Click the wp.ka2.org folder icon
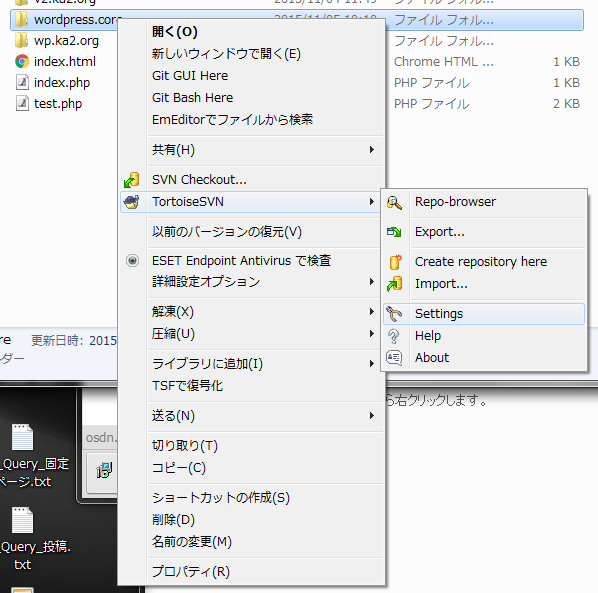The width and height of the screenshot is (598, 593). pyautogui.click(x=21, y=40)
